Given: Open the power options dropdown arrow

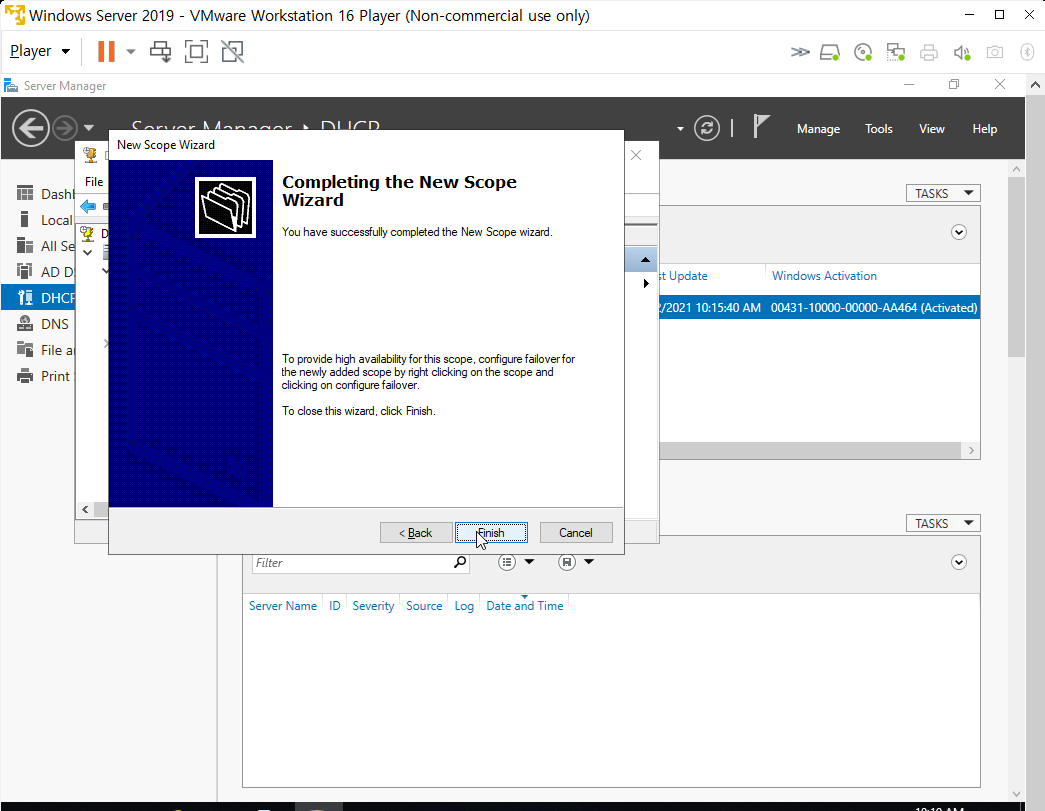Looking at the screenshot, I should pyautogui.click(x=131, y=51).
